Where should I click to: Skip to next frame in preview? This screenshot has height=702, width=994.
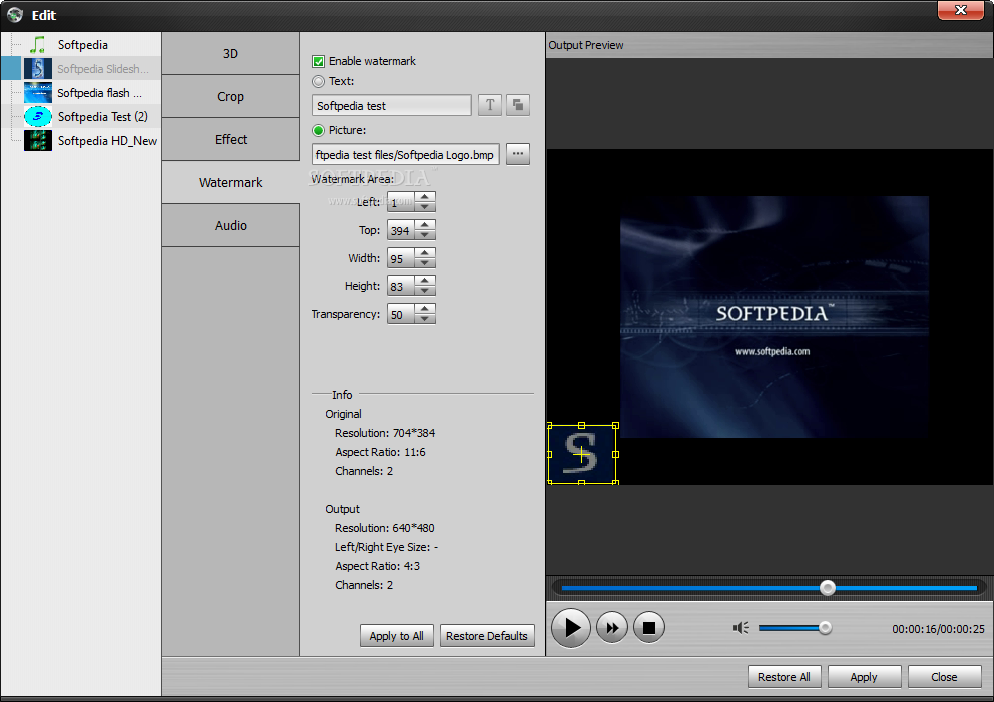point(612,628)
